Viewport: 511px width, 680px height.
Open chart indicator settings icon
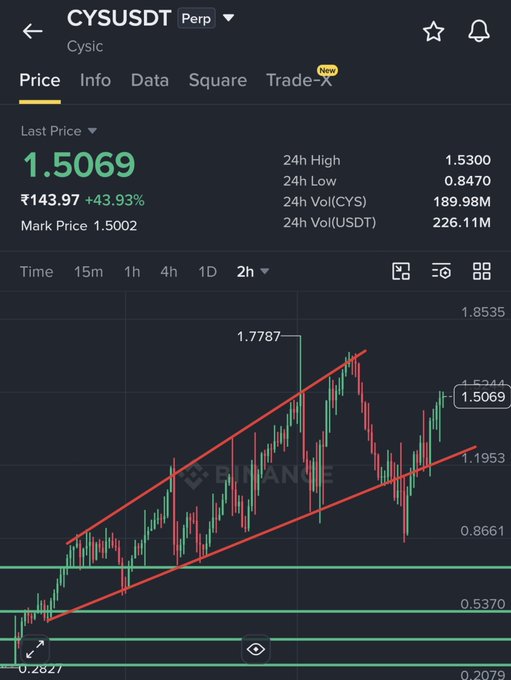click(x=441, y=271)
